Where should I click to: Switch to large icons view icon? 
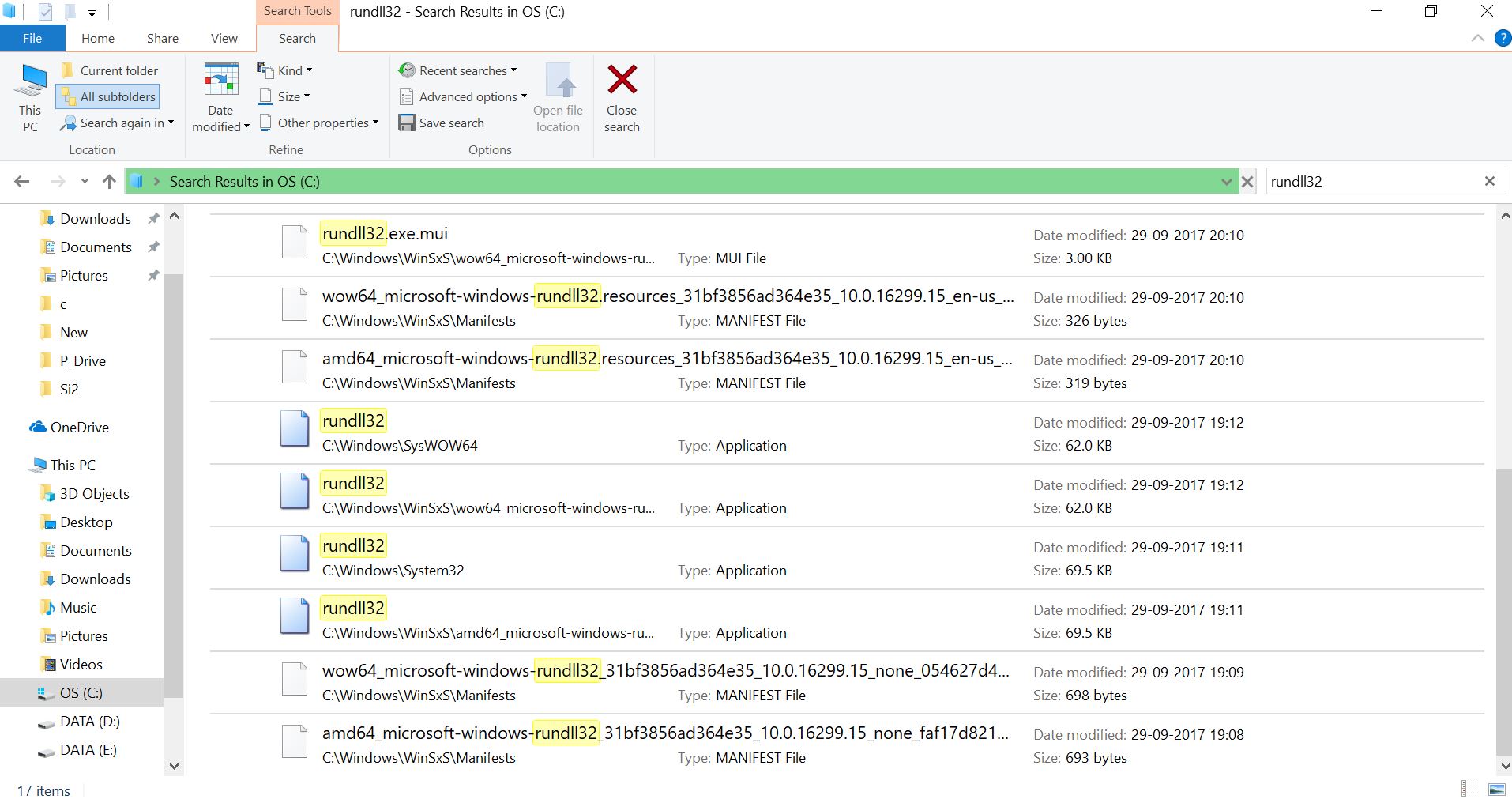(1496, 789)
